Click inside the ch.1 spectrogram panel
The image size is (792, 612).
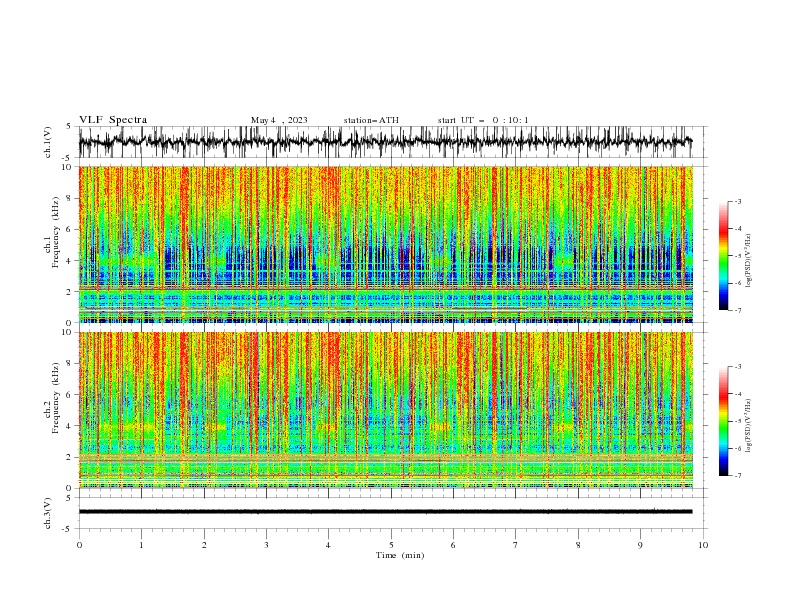pyautogui.click(x=386, y=244)
